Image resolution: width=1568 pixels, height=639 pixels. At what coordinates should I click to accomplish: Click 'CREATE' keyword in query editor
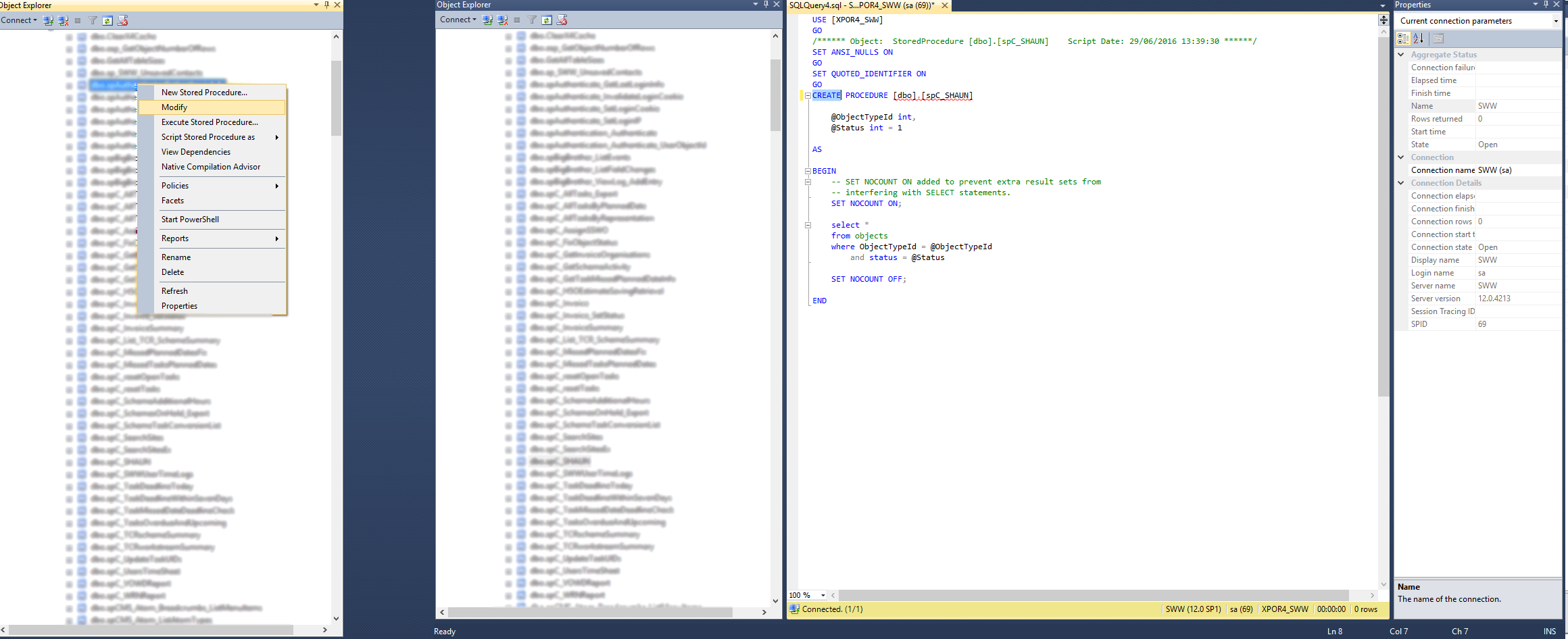[x=827, y=95]
